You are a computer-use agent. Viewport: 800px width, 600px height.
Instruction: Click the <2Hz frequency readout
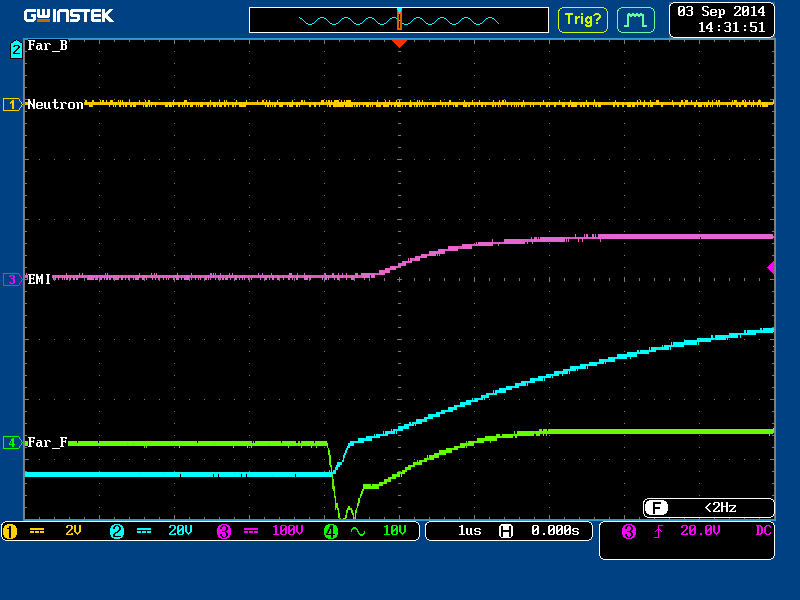click(x=720, y=508)
